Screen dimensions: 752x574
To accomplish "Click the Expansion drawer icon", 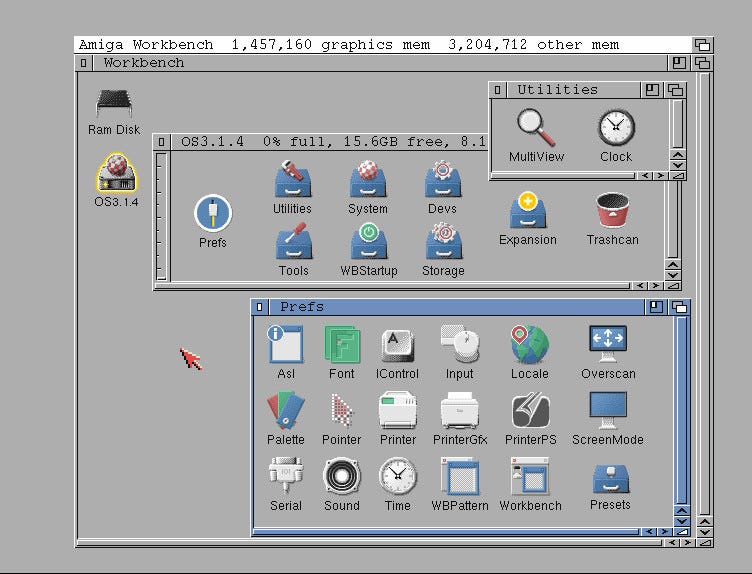I will (x=528, y=211).
